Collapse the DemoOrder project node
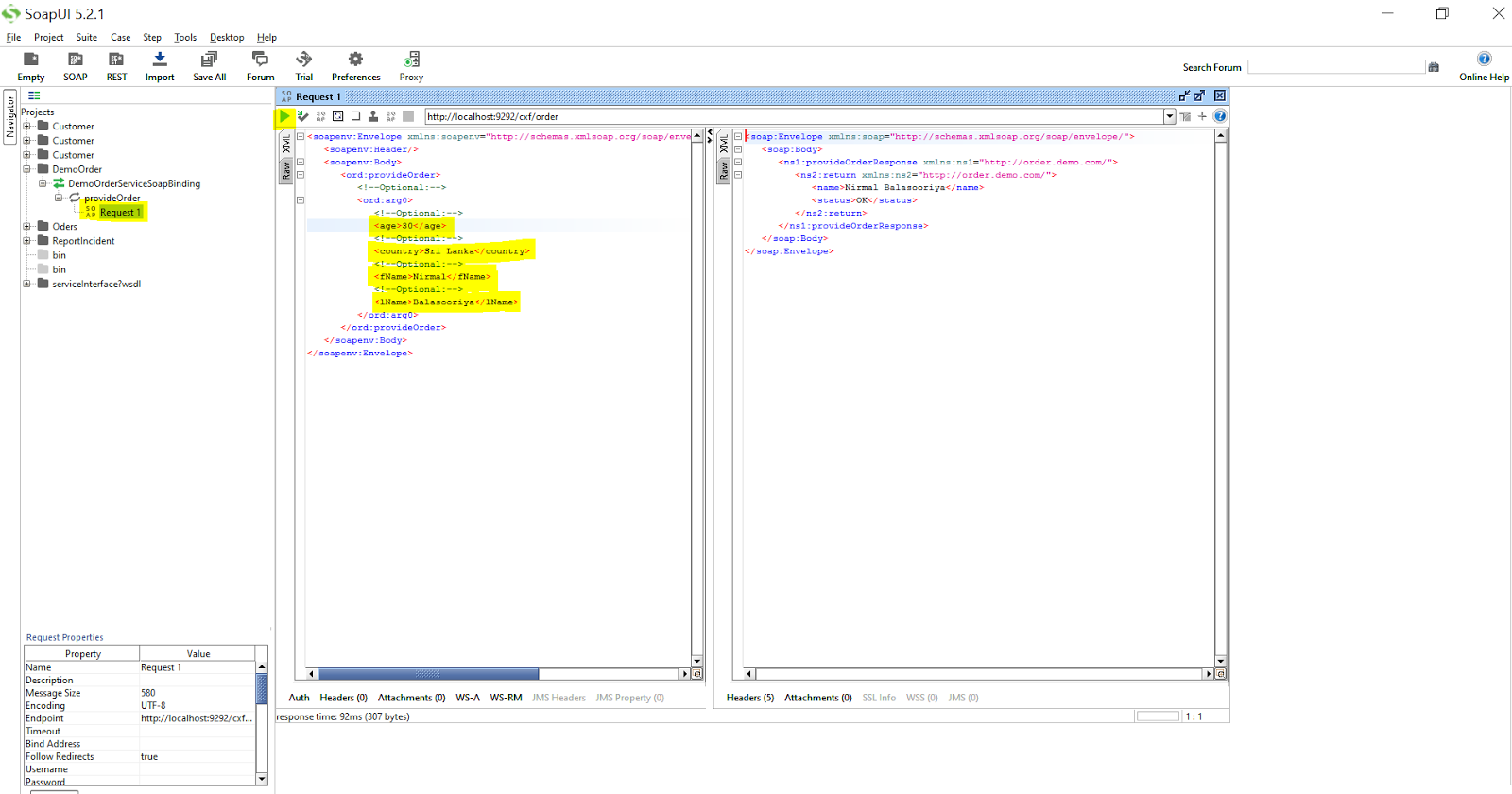Image resolution: width=1512 pixels, height=794 pixels. (x=27, y=169)
